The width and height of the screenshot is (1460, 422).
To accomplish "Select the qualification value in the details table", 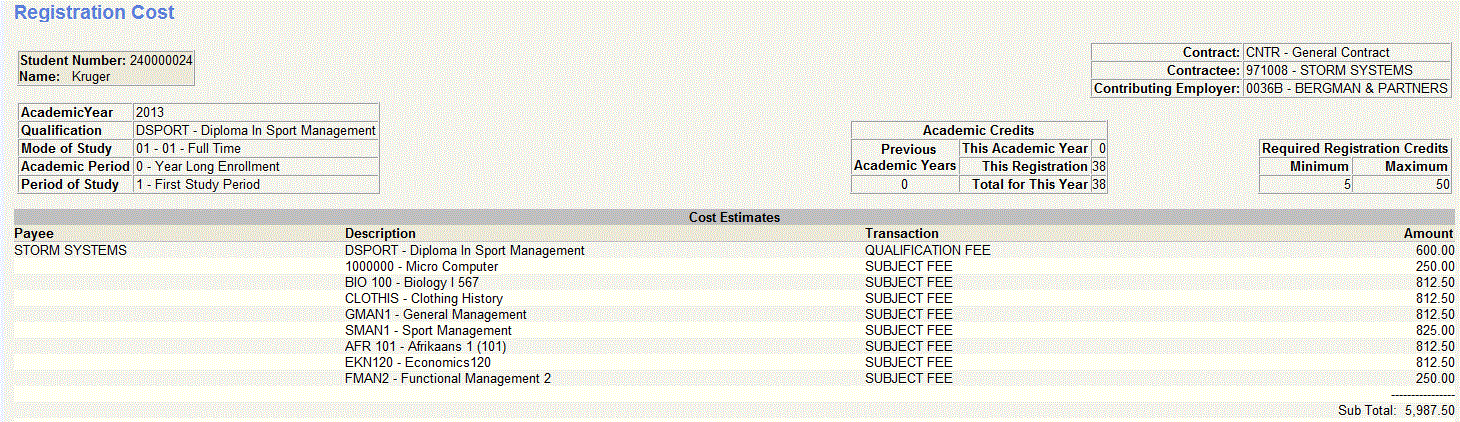I will [255, 131].
